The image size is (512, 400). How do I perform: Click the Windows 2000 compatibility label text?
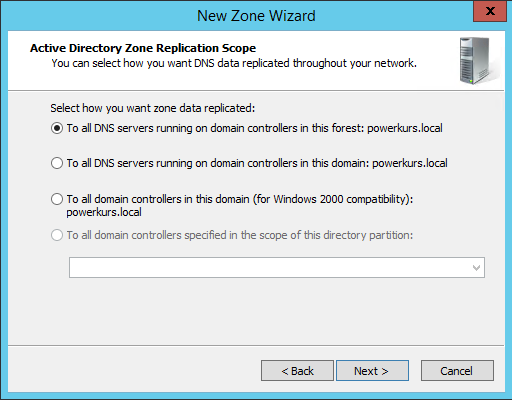[240, 199]
